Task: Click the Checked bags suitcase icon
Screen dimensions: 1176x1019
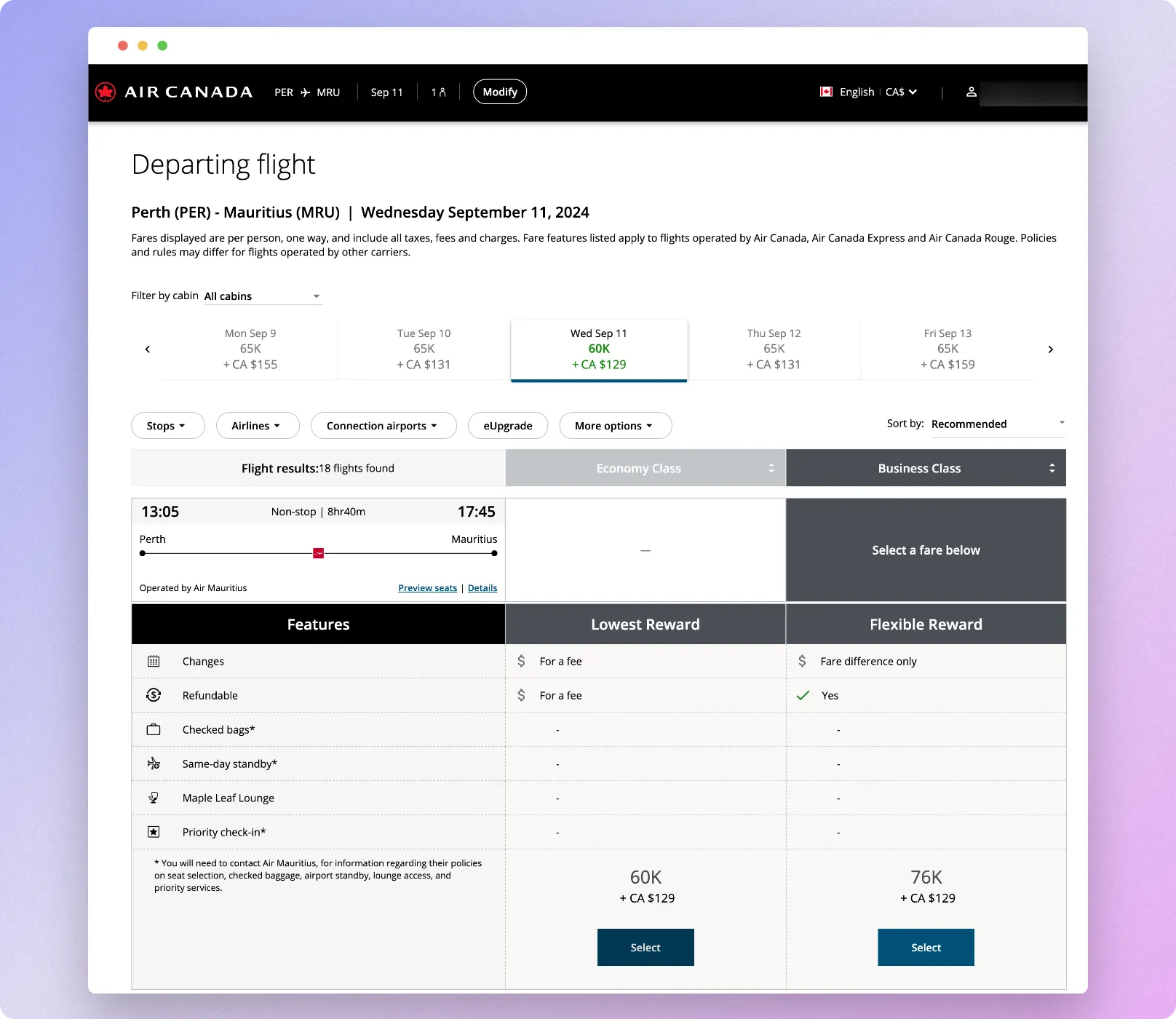Action: (154, 729)
